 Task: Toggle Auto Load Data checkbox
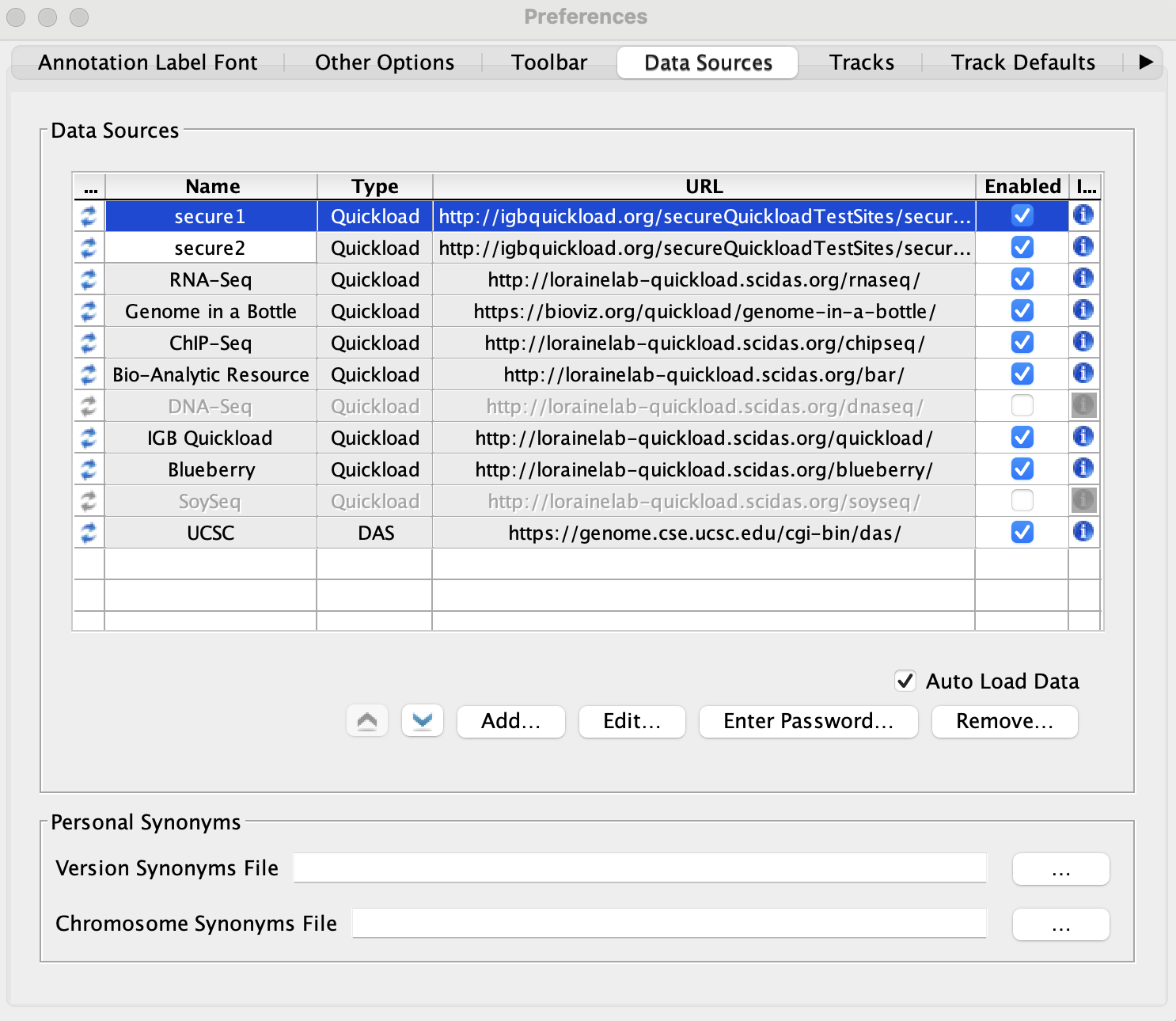[x=905, y=681]
